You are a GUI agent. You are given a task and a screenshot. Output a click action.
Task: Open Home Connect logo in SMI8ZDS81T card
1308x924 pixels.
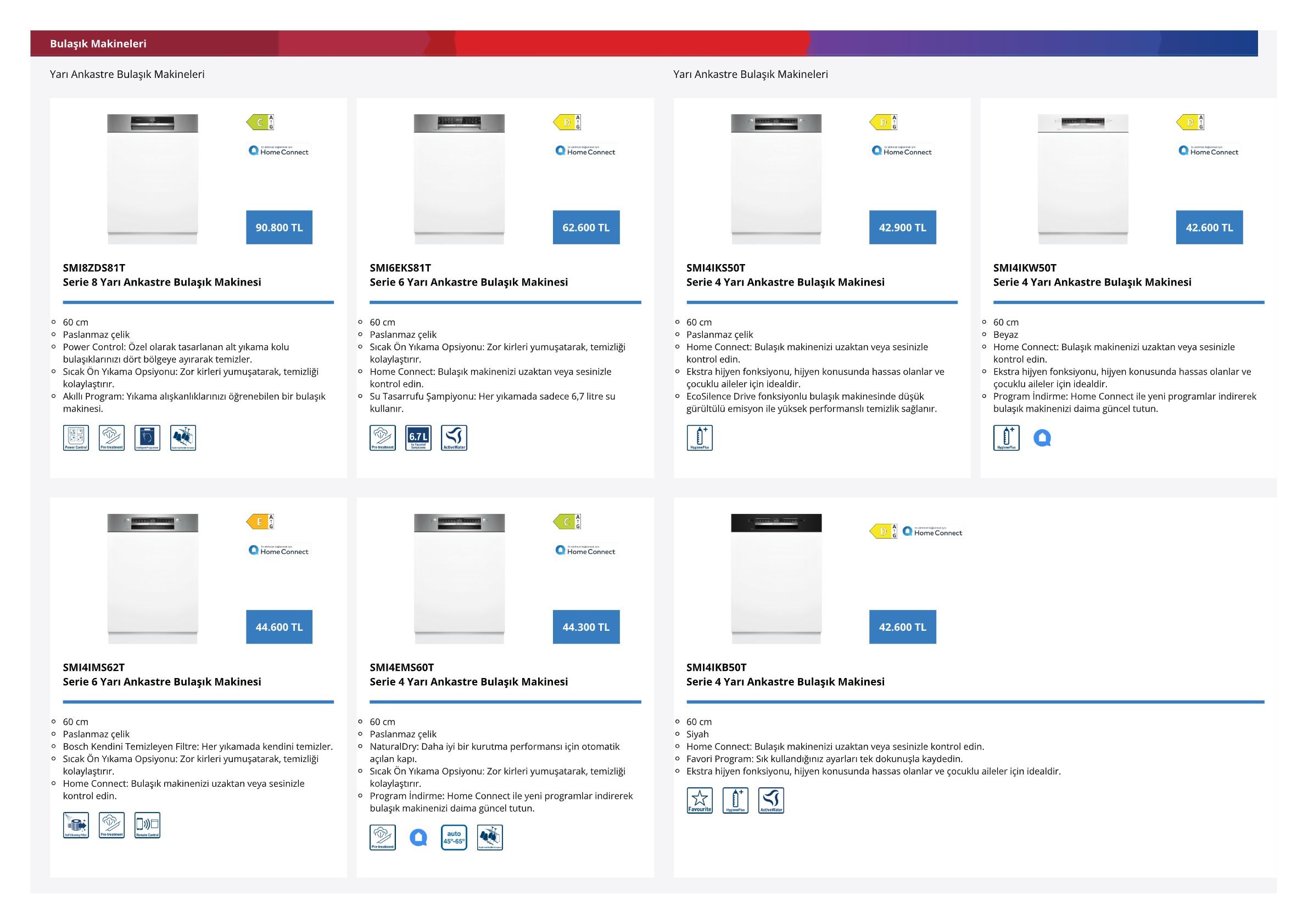[x=278, y=150]
